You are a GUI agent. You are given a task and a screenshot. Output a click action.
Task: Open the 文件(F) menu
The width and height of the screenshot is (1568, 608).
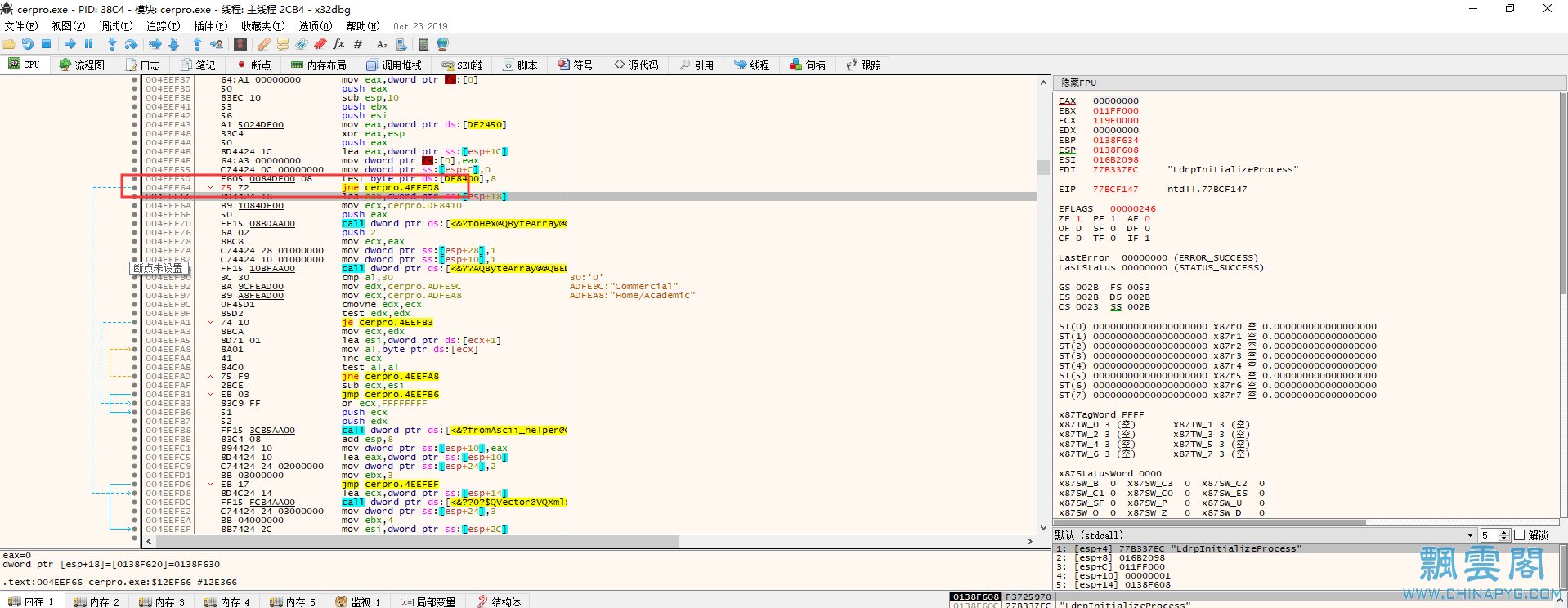coord(21,26)
